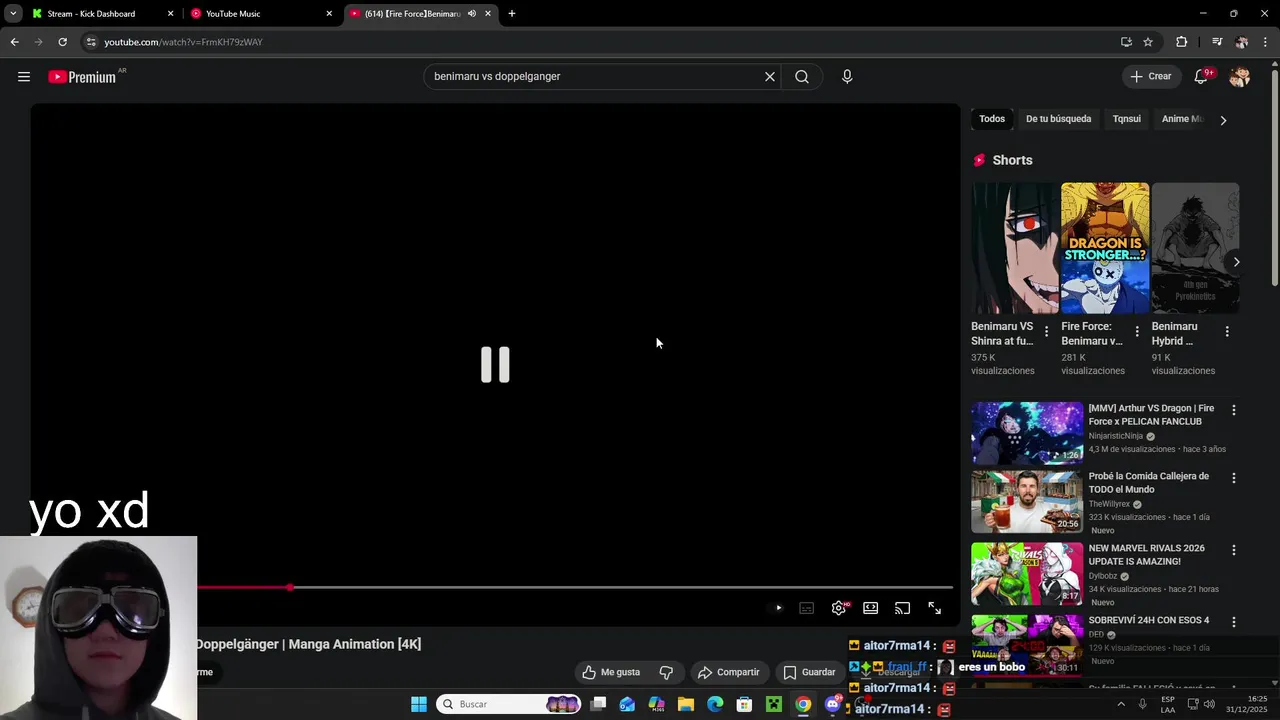Open SOBREVIVÍ 24H video options menu
The width and height of the screenshot is (1280, 720).
point(1234,622)
